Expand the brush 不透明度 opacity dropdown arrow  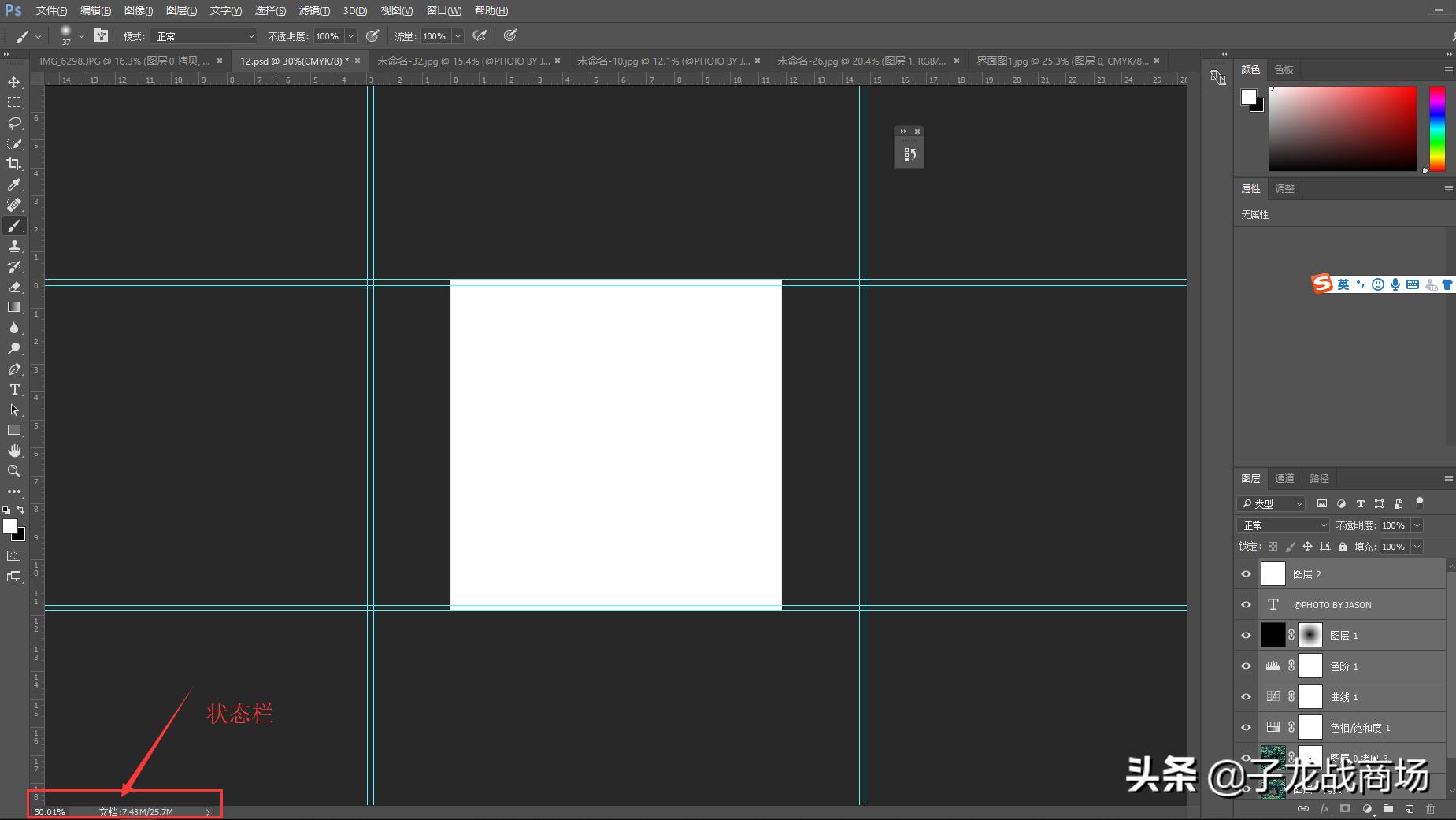coord(351,36)
